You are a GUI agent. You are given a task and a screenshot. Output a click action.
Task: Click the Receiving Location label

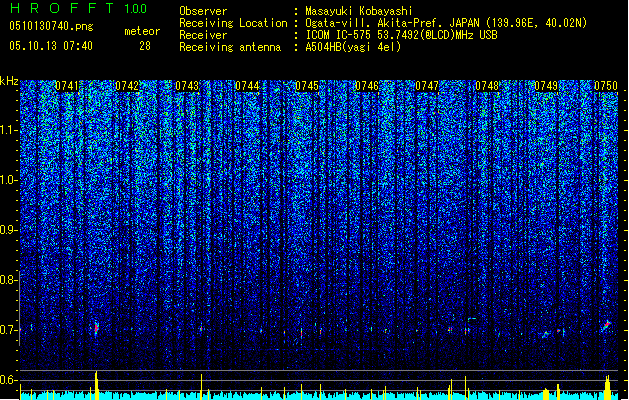233,23
